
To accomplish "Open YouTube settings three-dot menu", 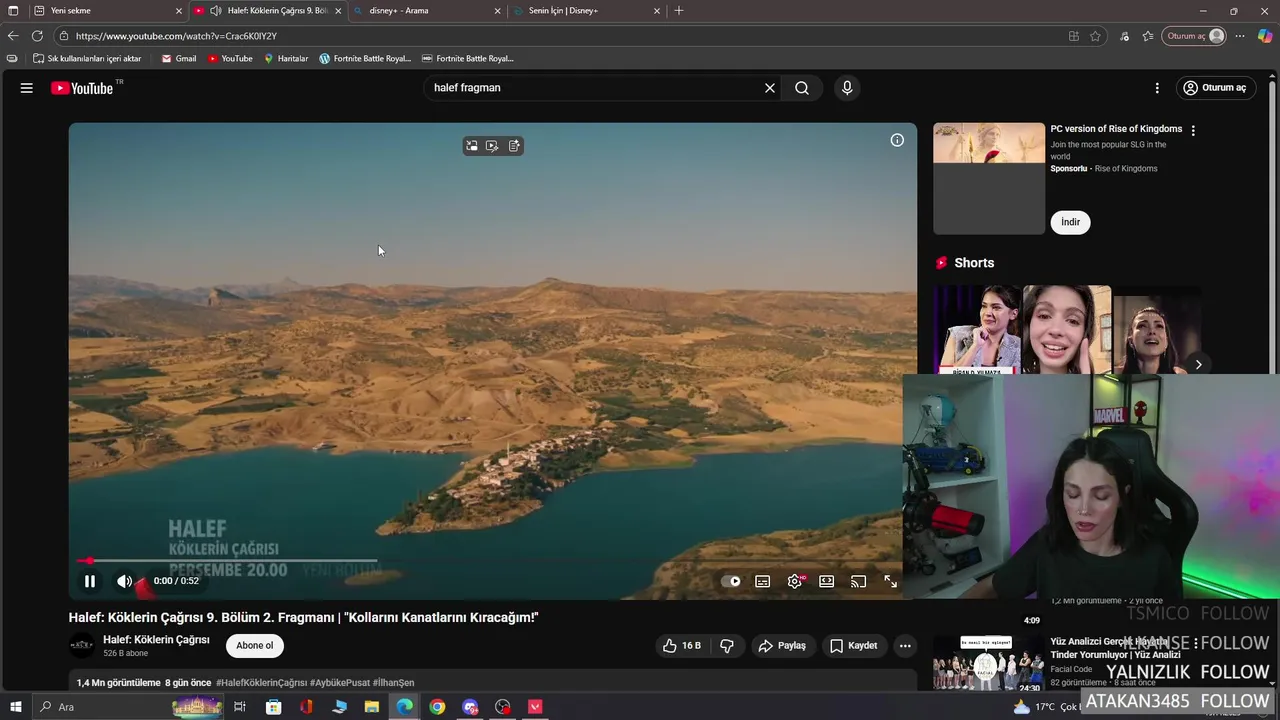I will tap(1157, 88).
